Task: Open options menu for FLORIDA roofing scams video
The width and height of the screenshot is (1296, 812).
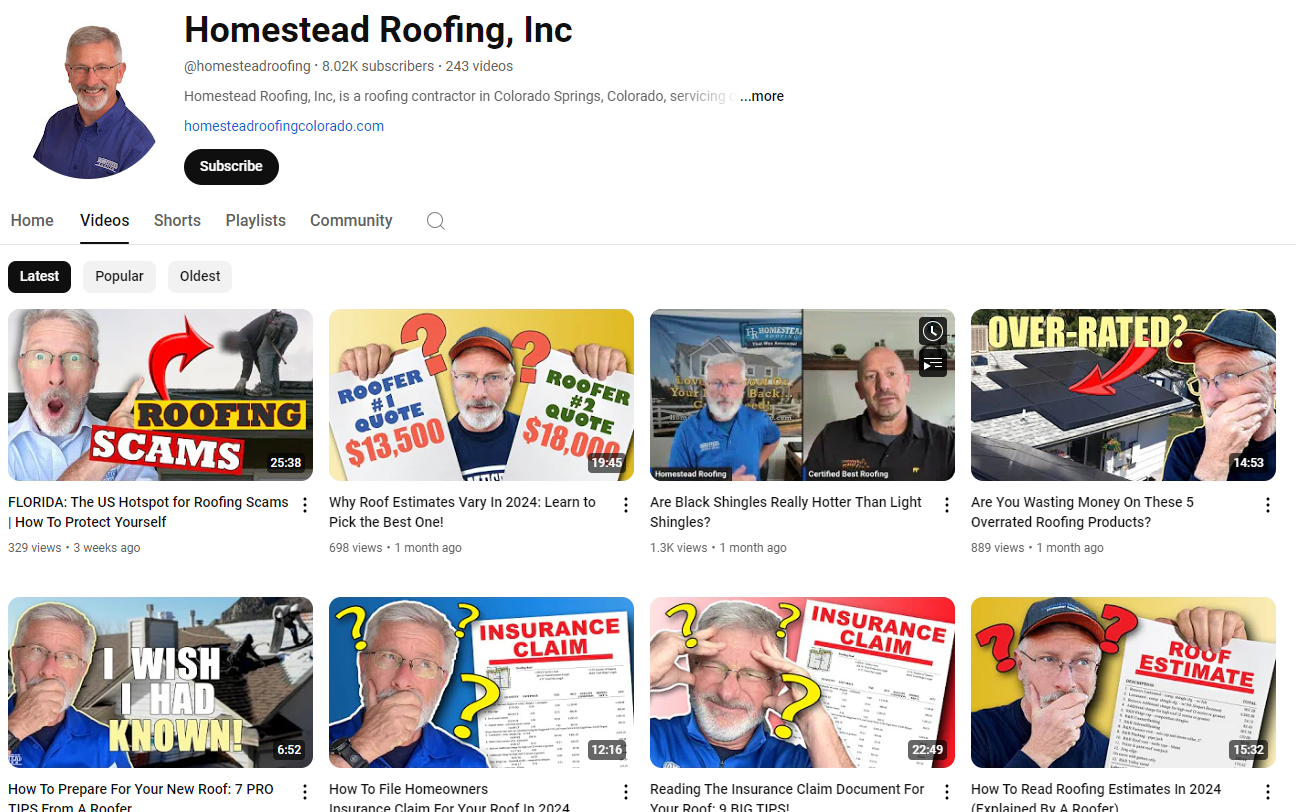Action: (x=306, y=505)
